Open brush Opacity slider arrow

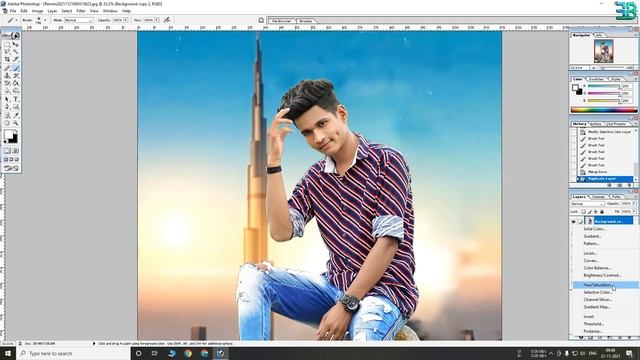(126, 20)
